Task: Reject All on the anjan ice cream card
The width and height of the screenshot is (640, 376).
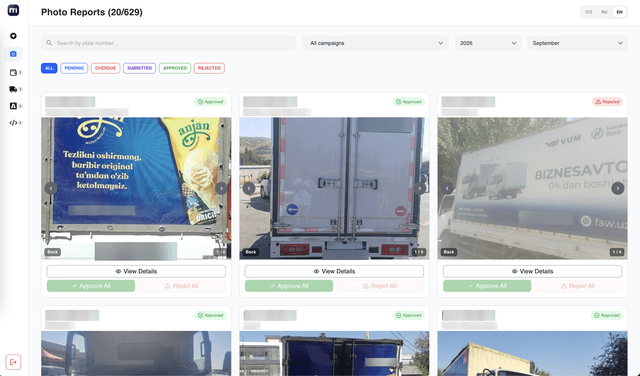Action: pyautogui.click(x=181, y=286)
